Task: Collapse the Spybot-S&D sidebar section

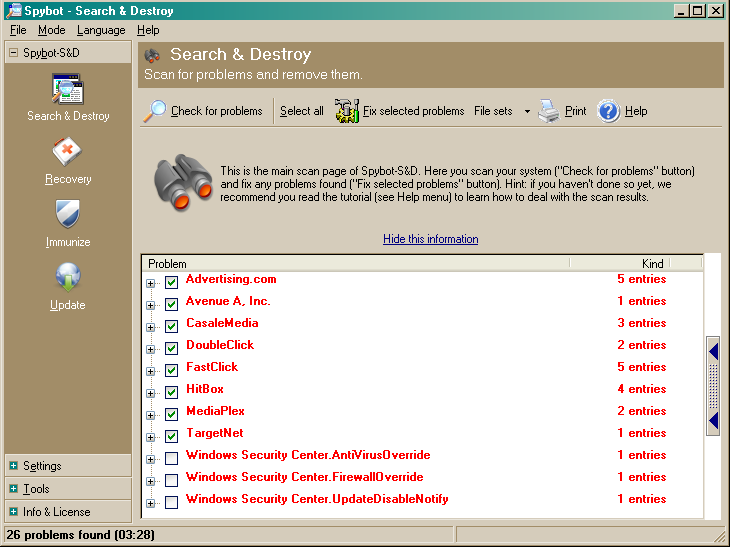Action: pyautogui.click(x=14, y=53)
